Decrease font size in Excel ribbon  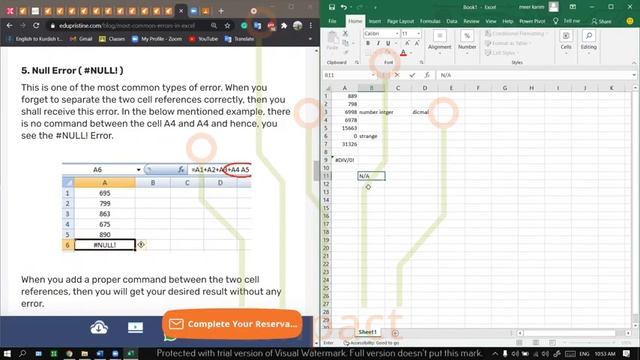click(x=417, y=43)
